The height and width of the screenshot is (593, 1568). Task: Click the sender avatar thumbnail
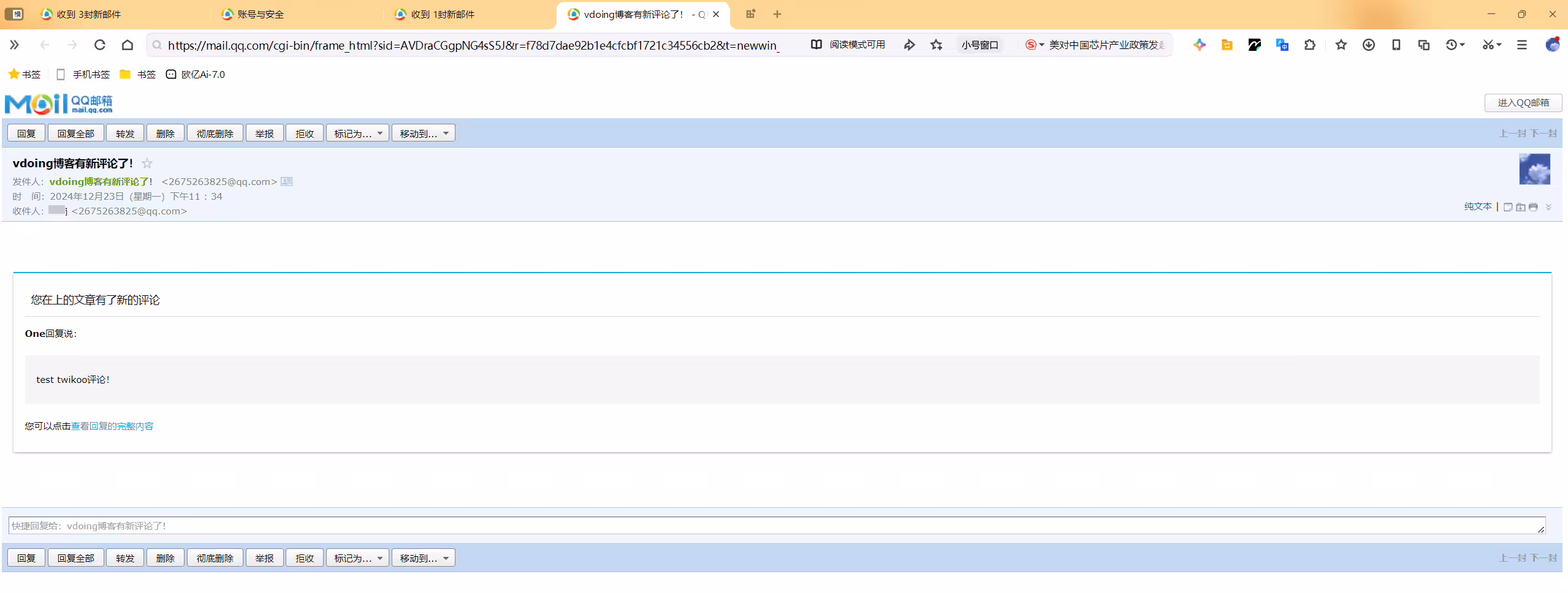1534,169
